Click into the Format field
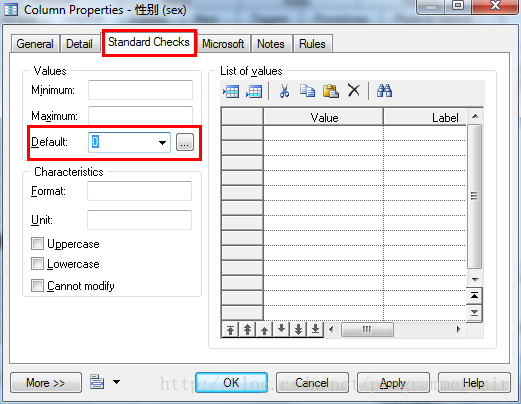The width and height of the screenshot is (521, 404). [x=139, y=191]
